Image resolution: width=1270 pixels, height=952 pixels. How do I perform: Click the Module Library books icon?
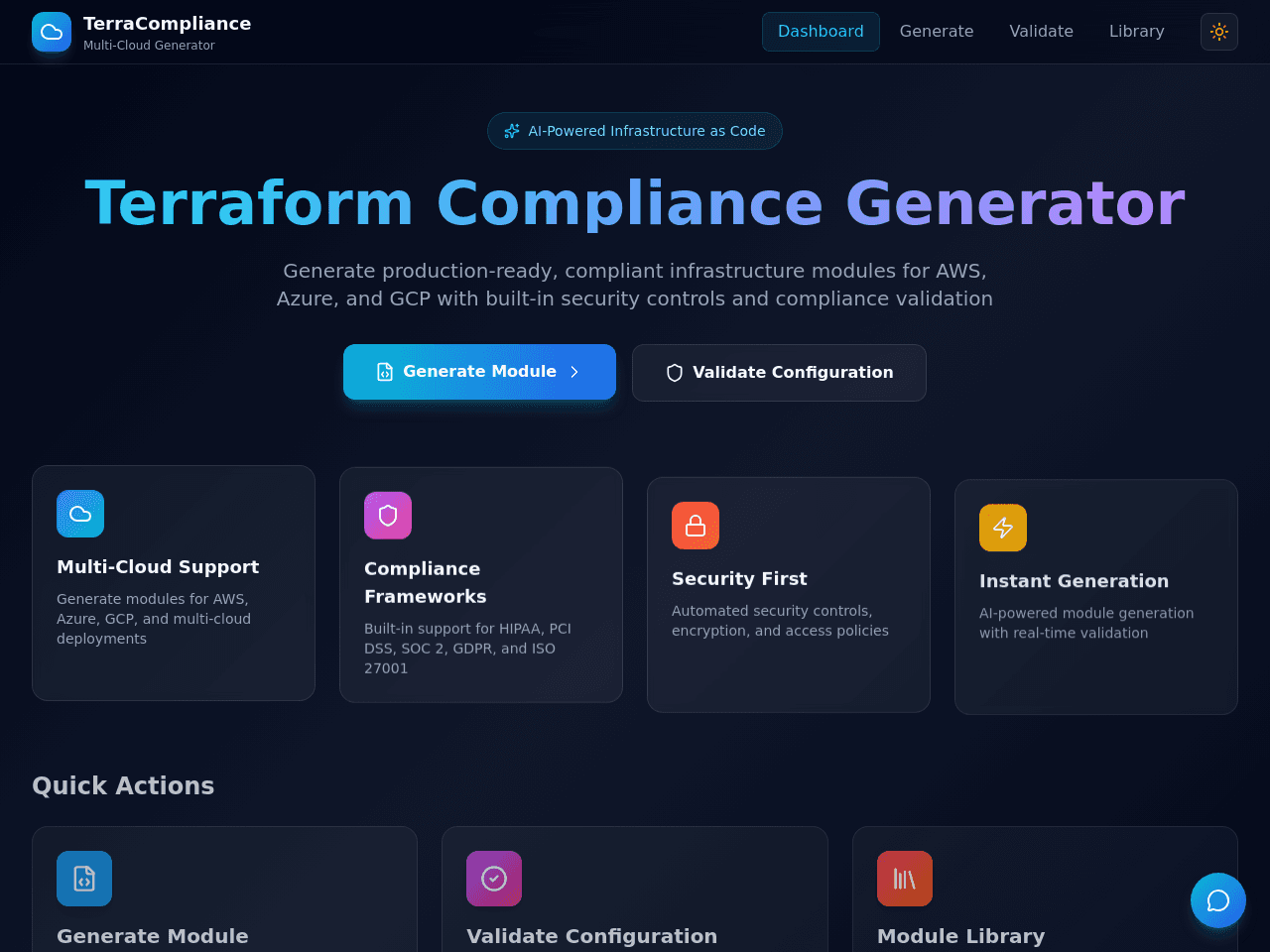tap(905, 879)
